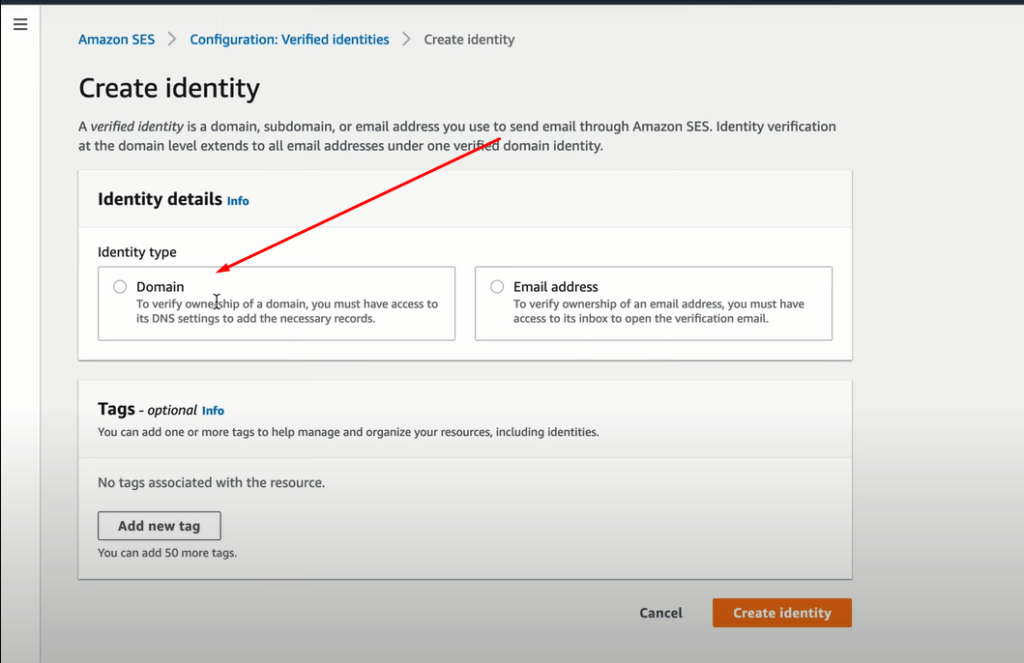Go to Amazon SES breadcrumb link

coord(116,39)
